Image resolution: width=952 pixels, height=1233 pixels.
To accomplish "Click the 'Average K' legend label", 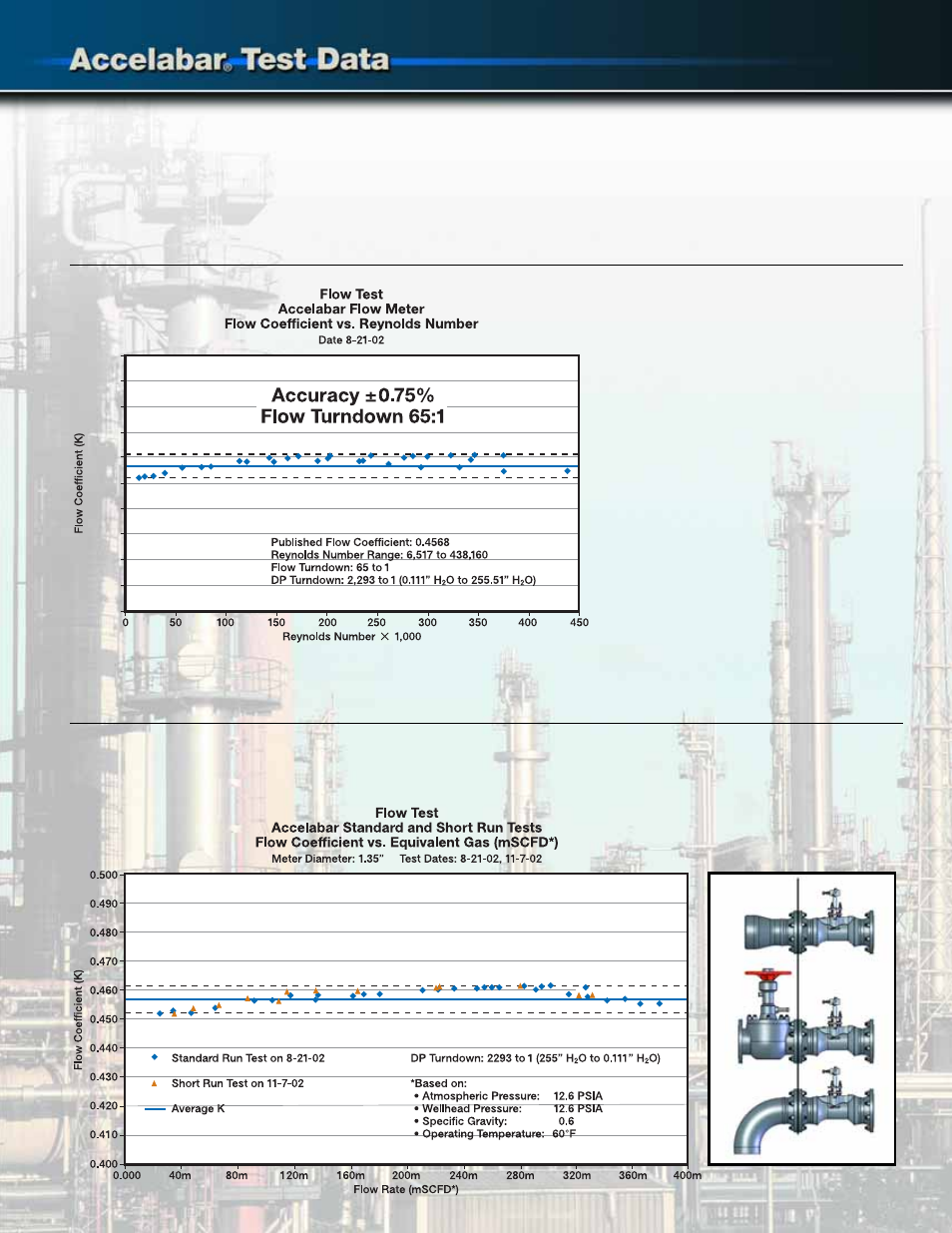I will [x=198, y=1109].
